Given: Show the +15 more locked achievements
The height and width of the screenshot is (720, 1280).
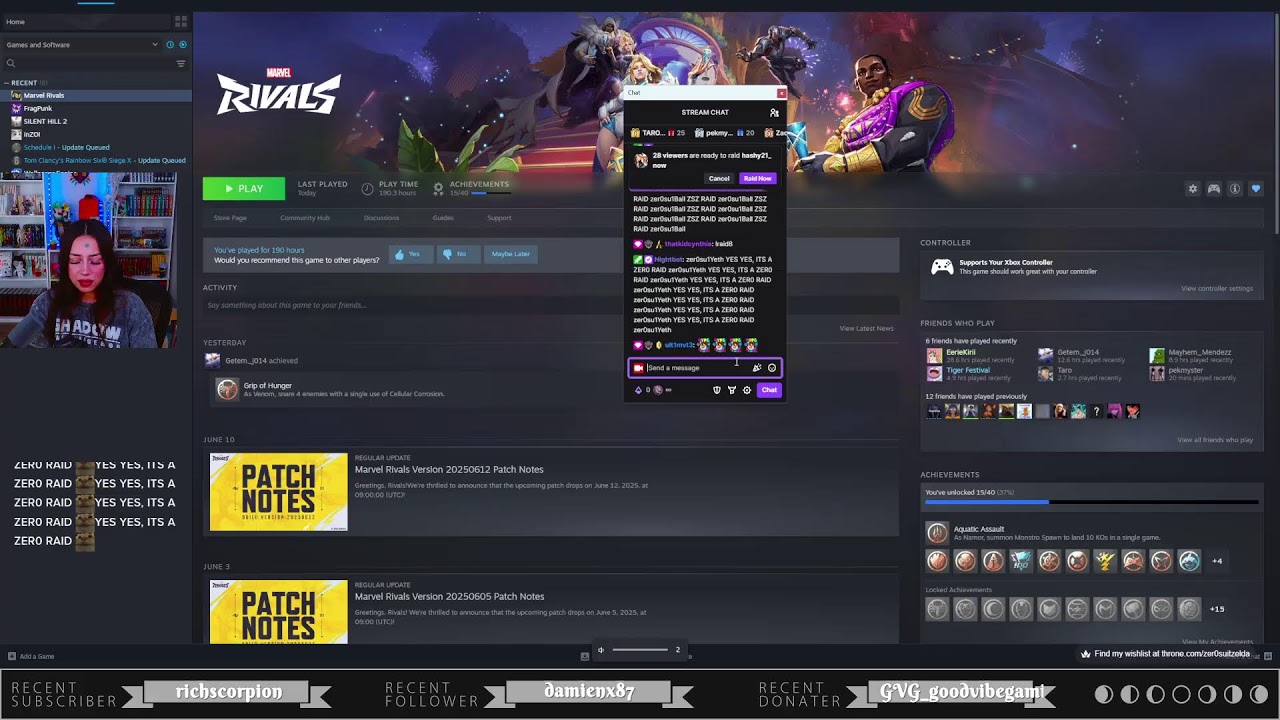Looking at the screenshot, I should tap(1217, 609).
